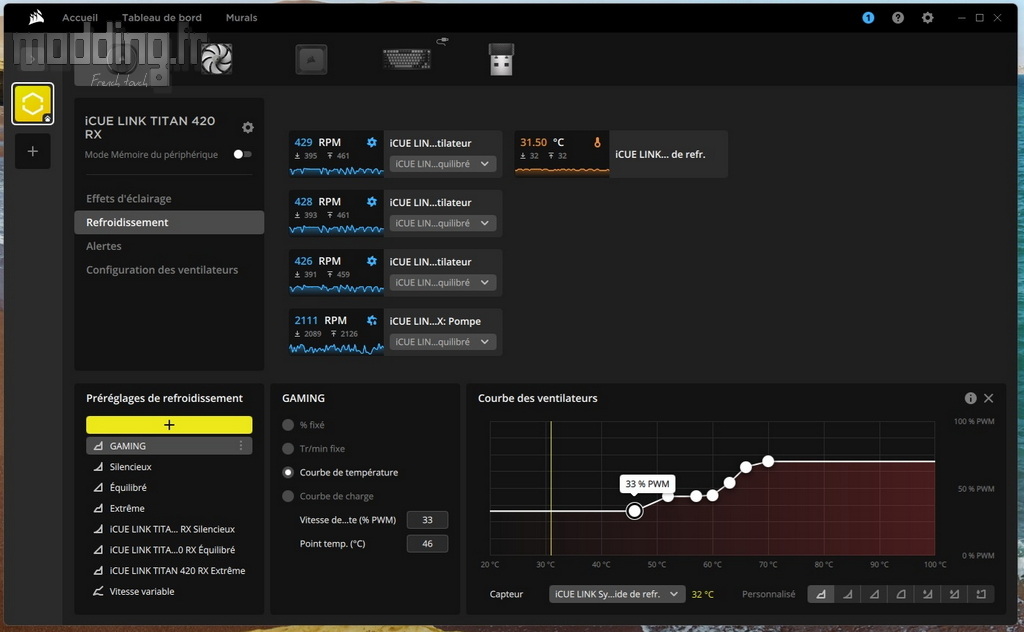Select the second fan curve shape preset icon
Image resolution: width=1024 pixels, height=632 pixels.
tap(848, 593)
